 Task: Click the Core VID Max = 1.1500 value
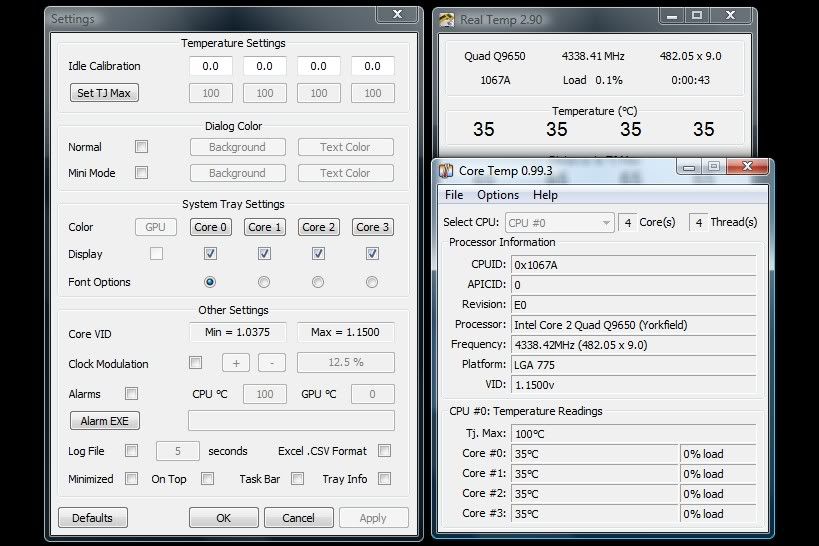345,332
